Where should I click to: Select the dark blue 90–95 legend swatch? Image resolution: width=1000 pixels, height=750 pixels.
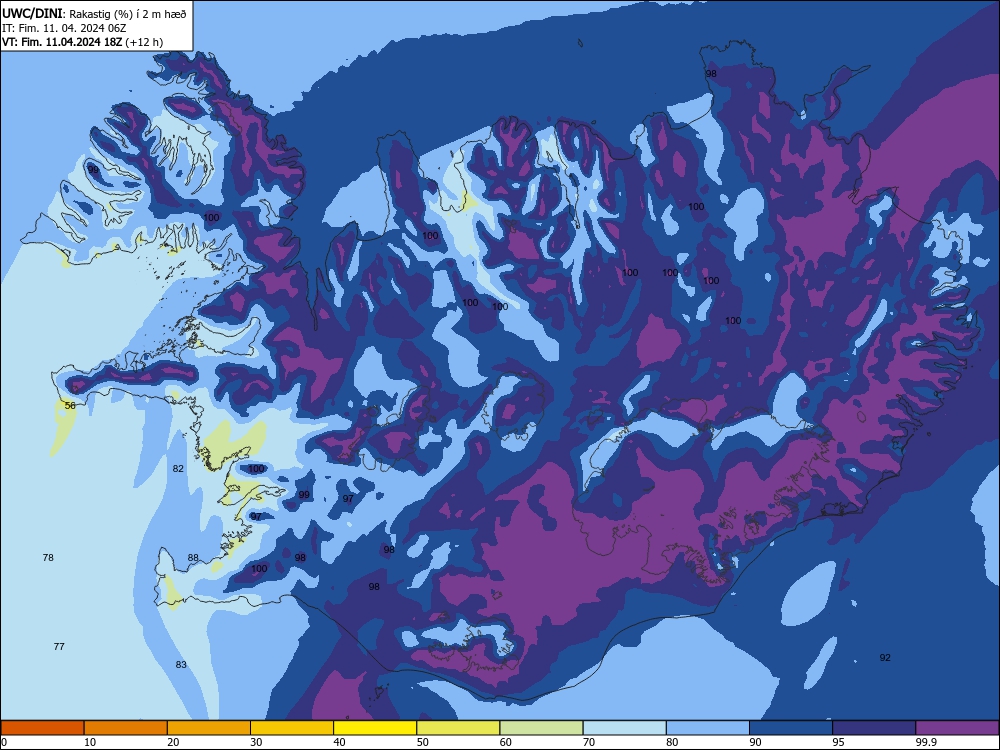(791, 728)
